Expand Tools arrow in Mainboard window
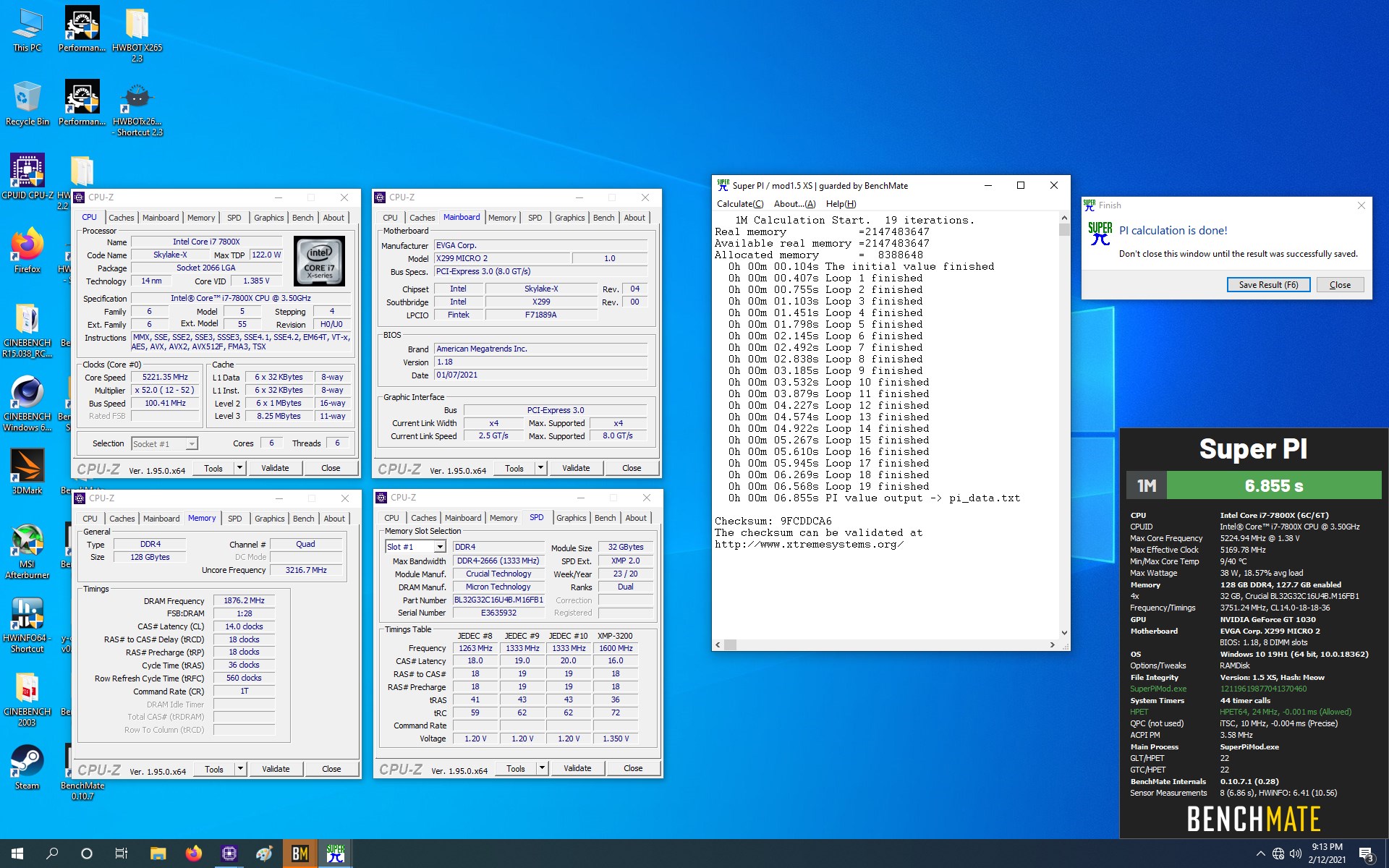Viewport: 1389px width, 868px height. pos(540,468)
